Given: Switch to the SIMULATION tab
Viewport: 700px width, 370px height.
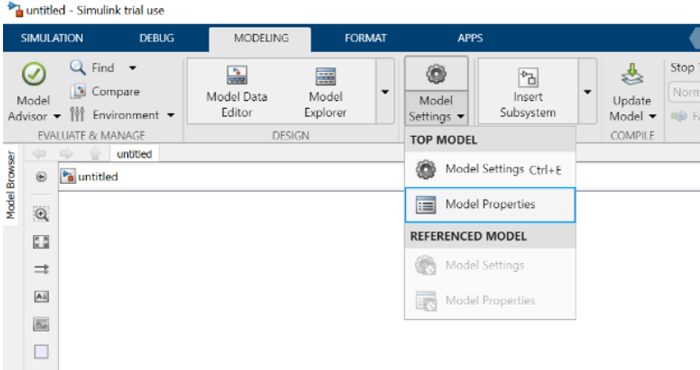Looking at the screenshot, I should pos(52,38).
